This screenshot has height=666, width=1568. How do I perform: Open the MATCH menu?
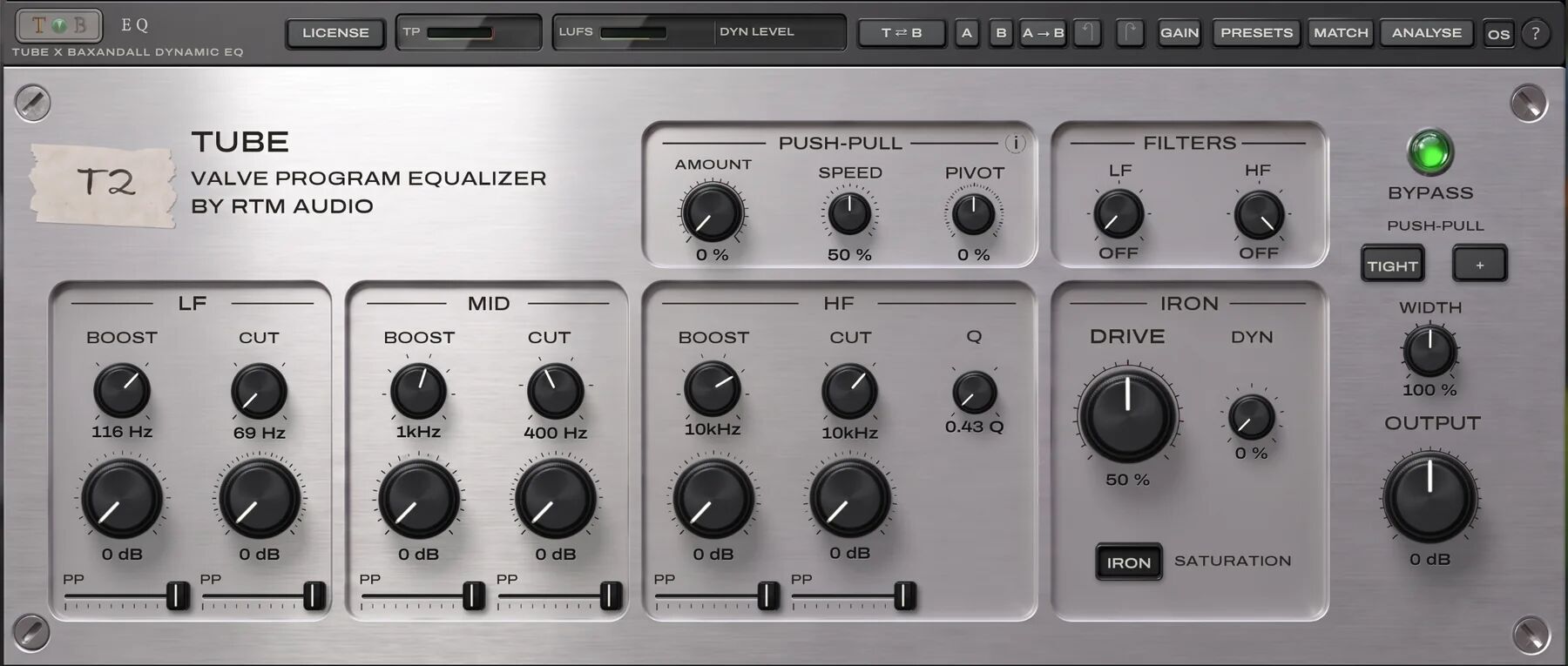pyautogui.click(x=1341, y=33)
